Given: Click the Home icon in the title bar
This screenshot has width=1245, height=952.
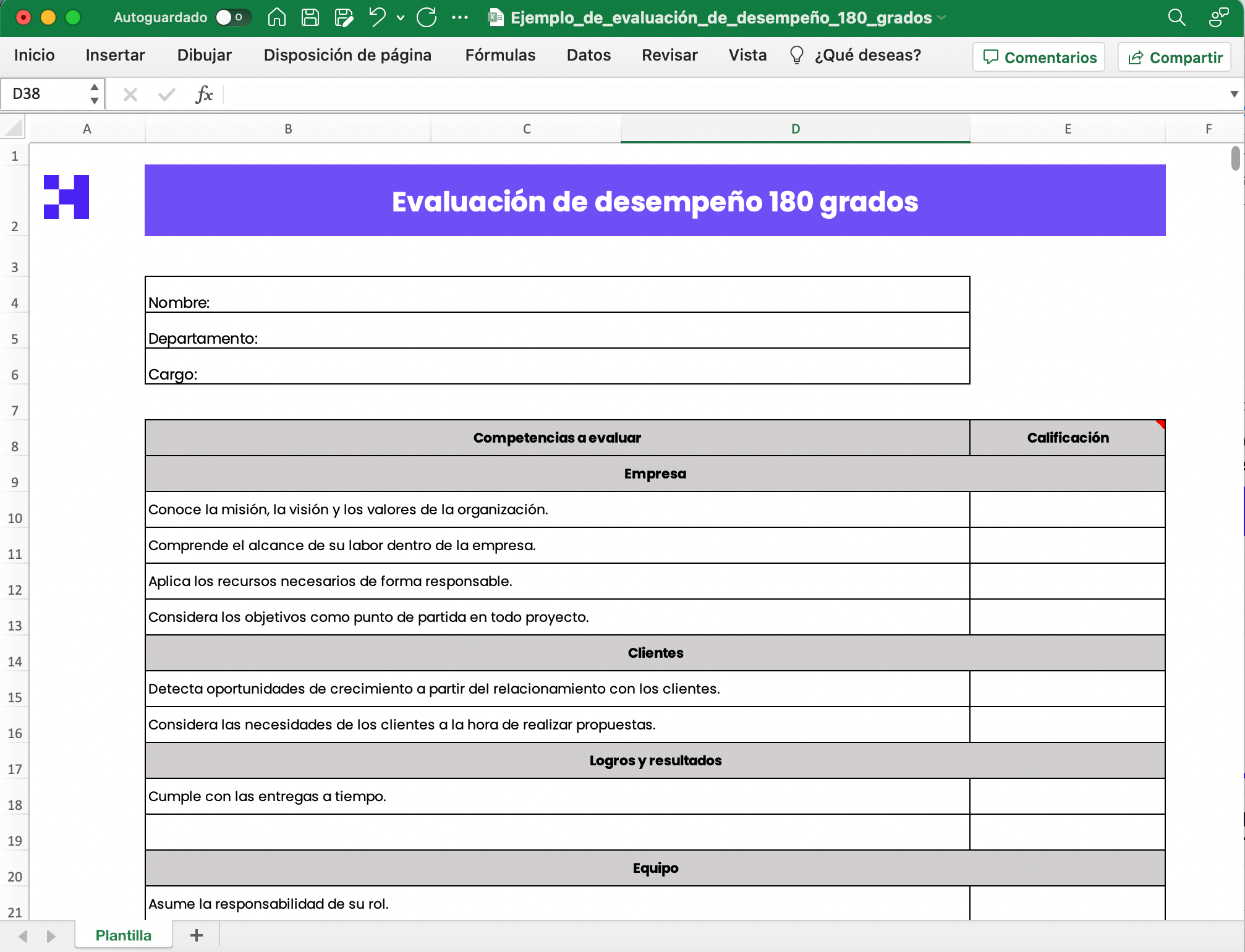Looking at the screenshot, I should (x=276, y=17).
